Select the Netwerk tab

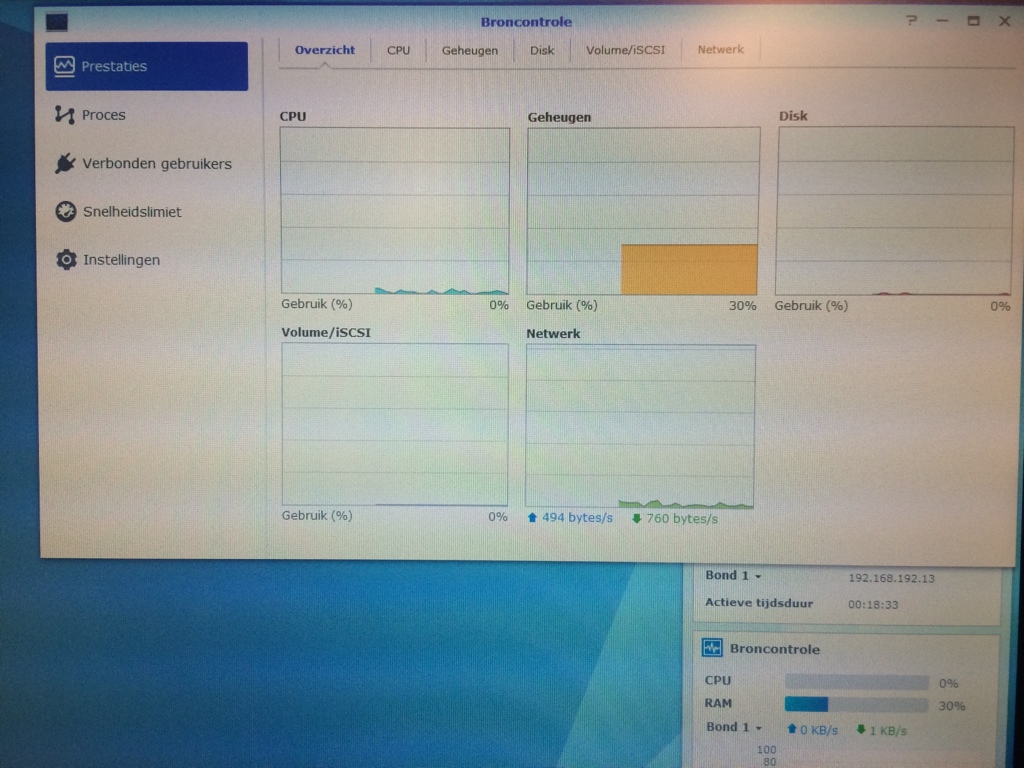720,49
